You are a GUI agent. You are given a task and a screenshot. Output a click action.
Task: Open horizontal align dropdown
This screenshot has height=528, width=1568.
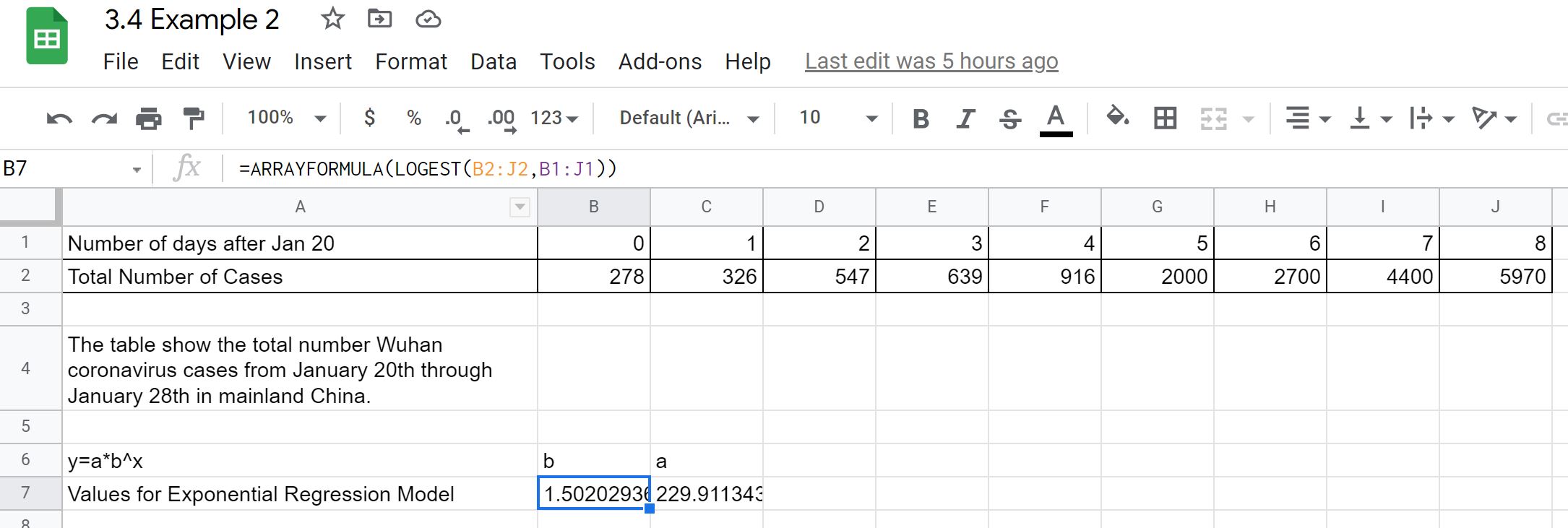1307,118
